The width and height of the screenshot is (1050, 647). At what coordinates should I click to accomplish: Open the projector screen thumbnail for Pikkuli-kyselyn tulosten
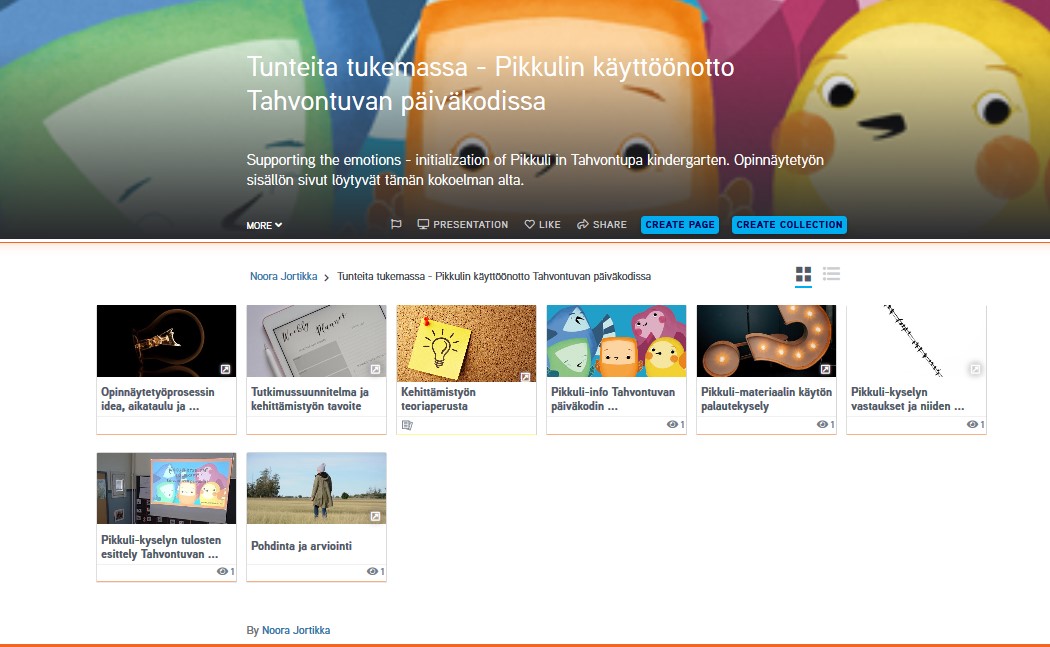point(167,488)
